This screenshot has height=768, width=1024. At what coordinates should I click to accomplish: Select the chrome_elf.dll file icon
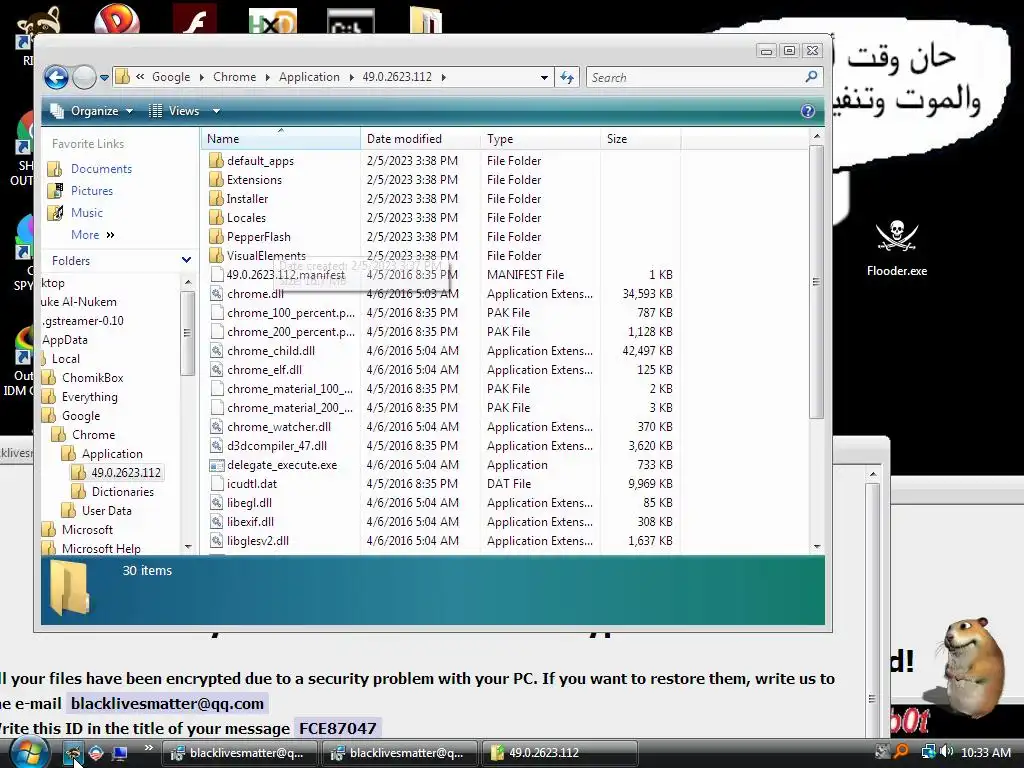(x=216, y=370)
